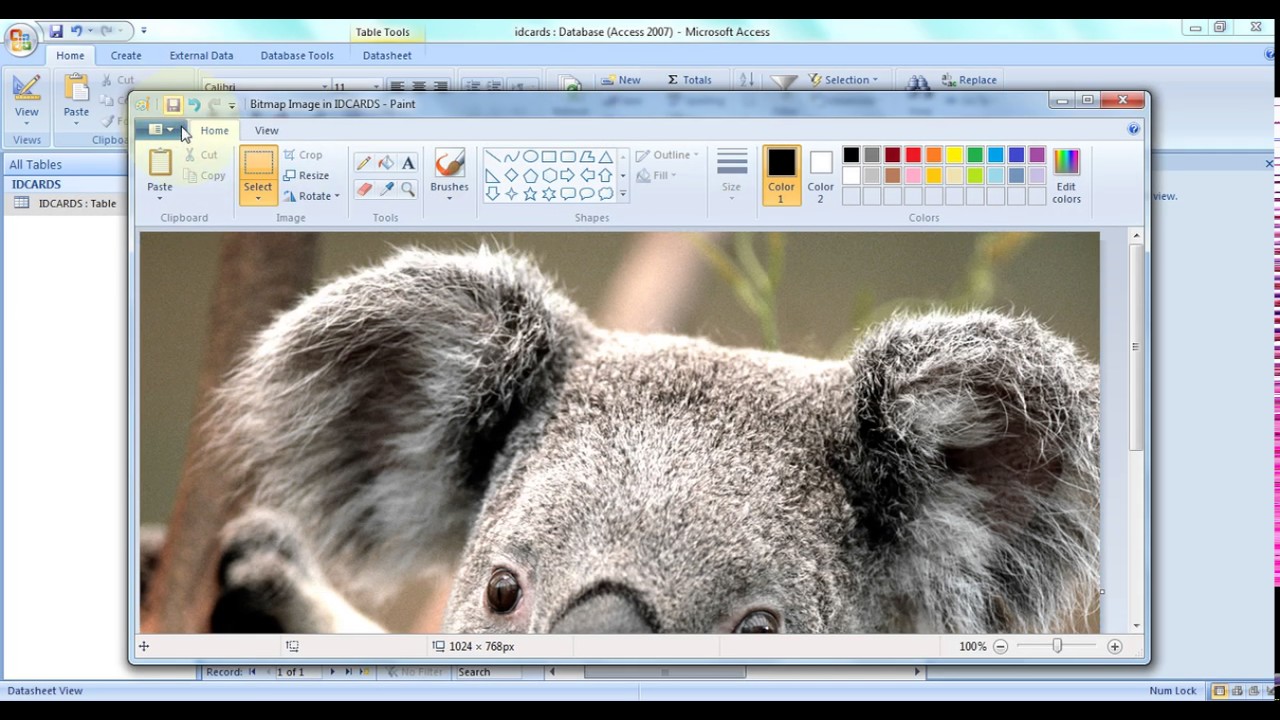Open the Create tab in Access
Image resolution: width=1280 pixels, height=720 pixels.
tap(126, 56)
